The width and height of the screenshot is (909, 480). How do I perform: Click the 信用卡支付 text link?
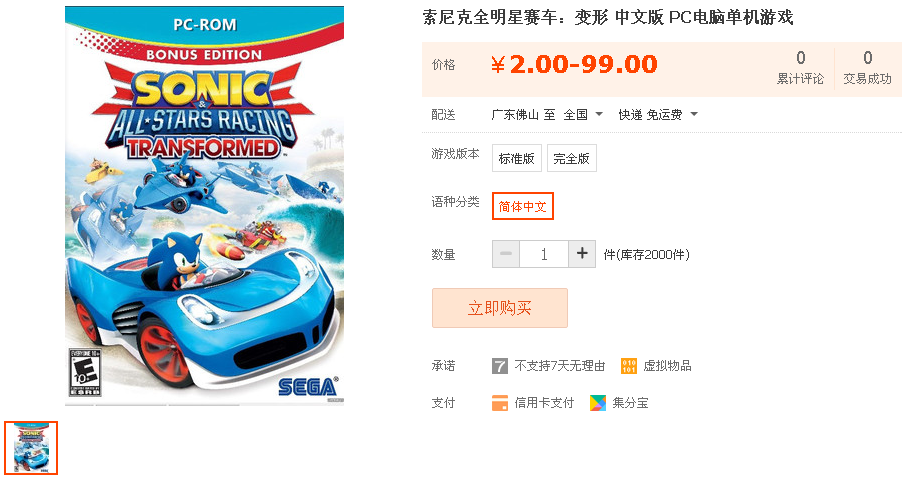point(544,403)
